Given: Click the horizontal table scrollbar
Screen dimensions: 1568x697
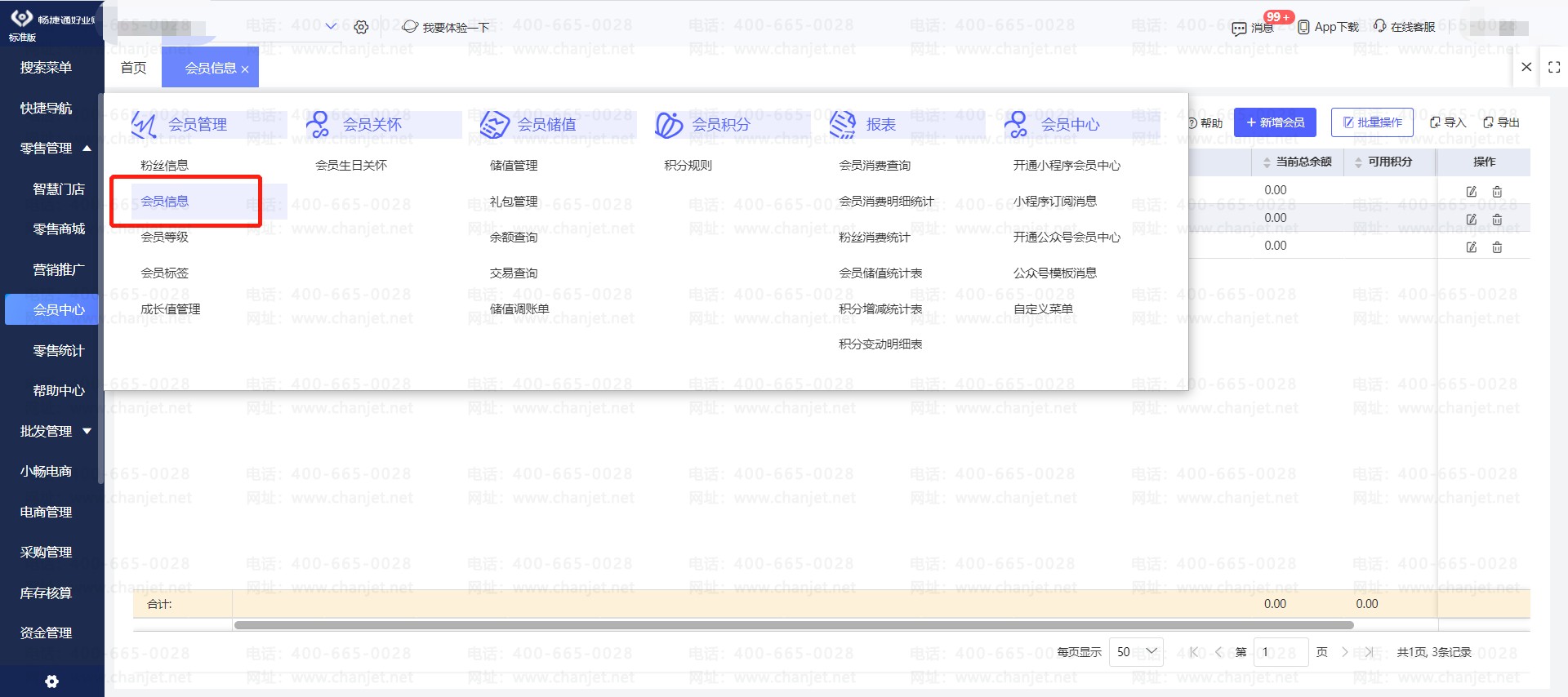Looking at the screenshot, I should click(792, 625).
